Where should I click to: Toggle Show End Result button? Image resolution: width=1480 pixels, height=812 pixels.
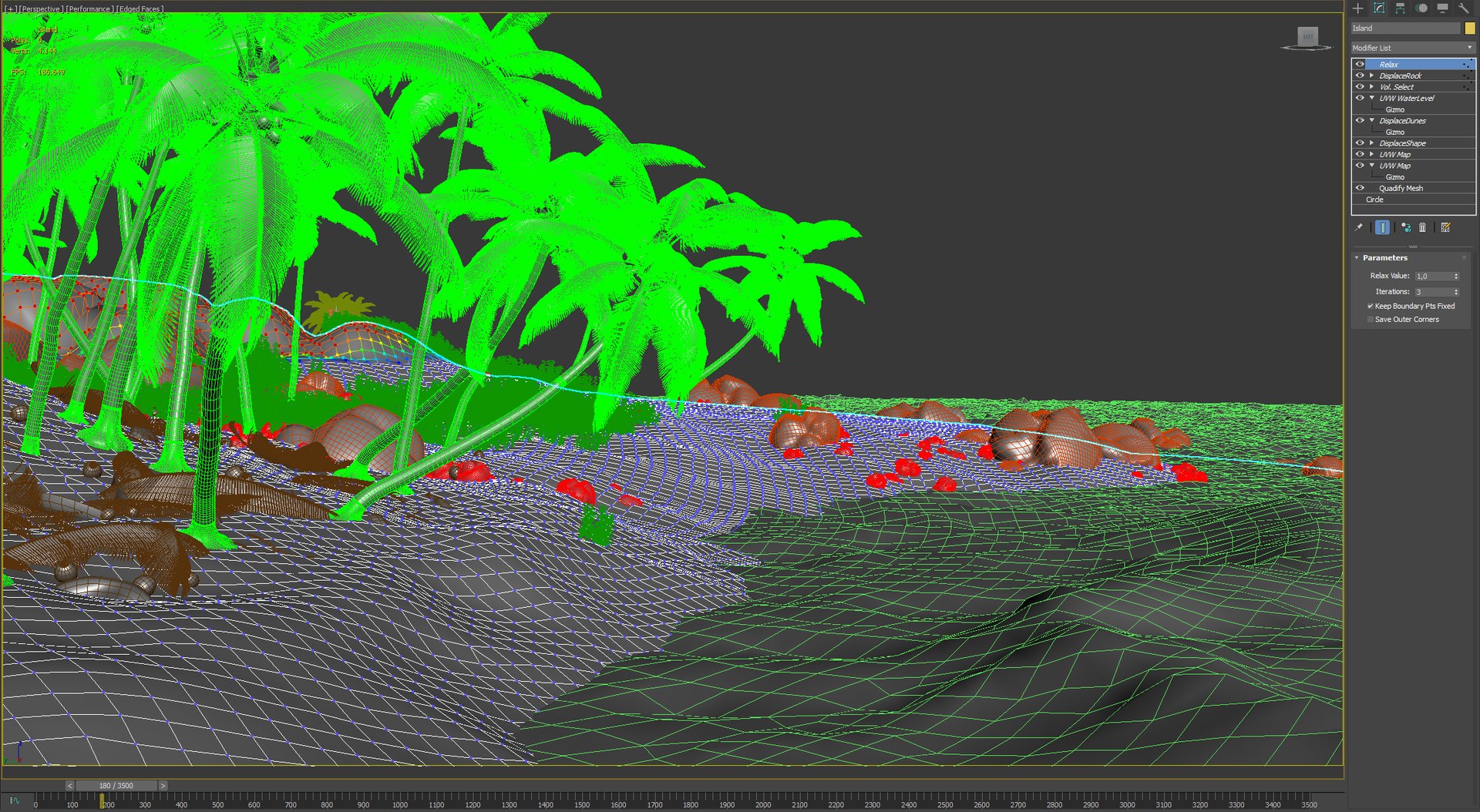click(x=1383, y=227)
